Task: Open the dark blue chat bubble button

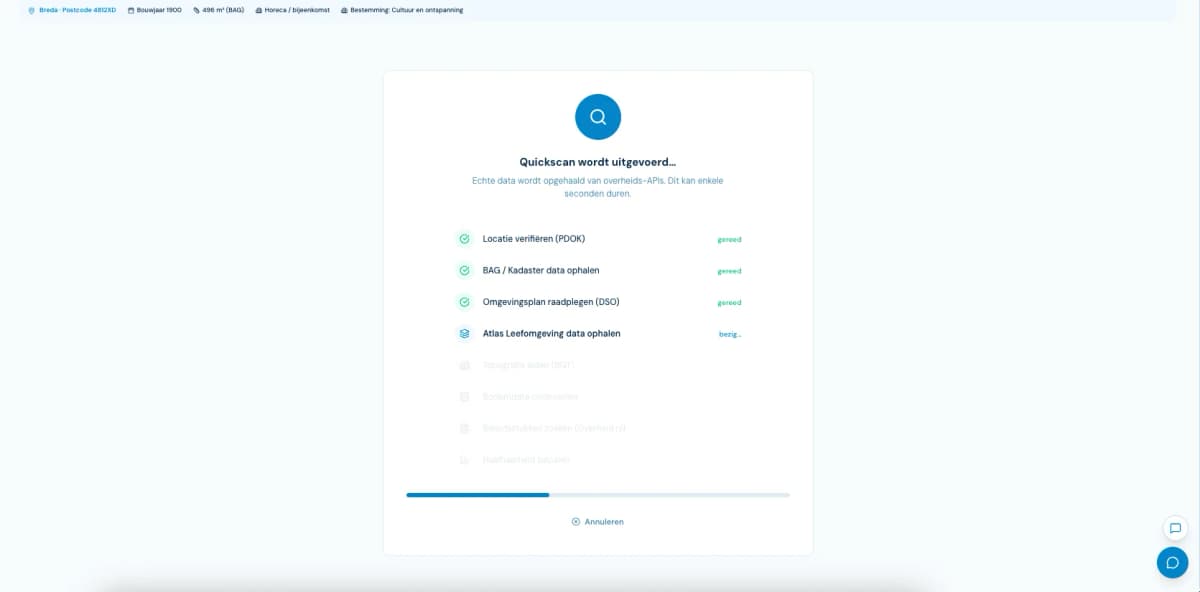Action: (x=1172, y=562)
